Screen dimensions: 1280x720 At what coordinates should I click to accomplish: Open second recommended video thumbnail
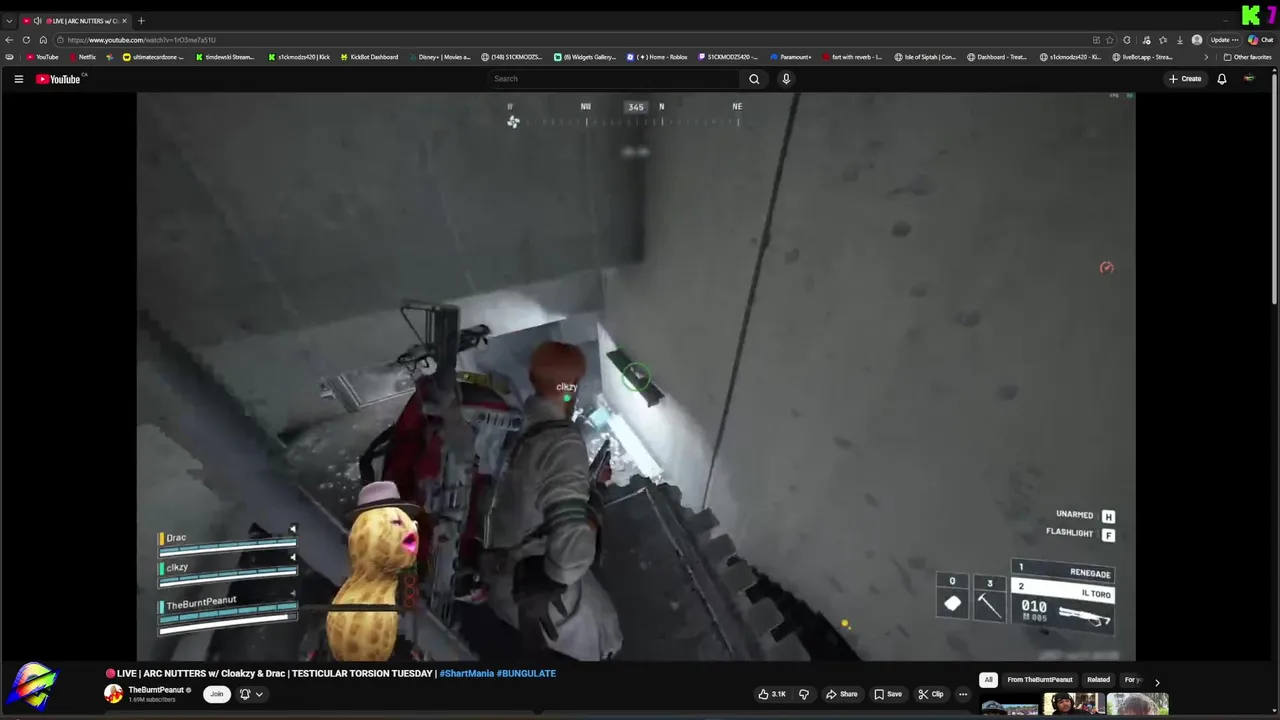click(x=1074, y=706)
